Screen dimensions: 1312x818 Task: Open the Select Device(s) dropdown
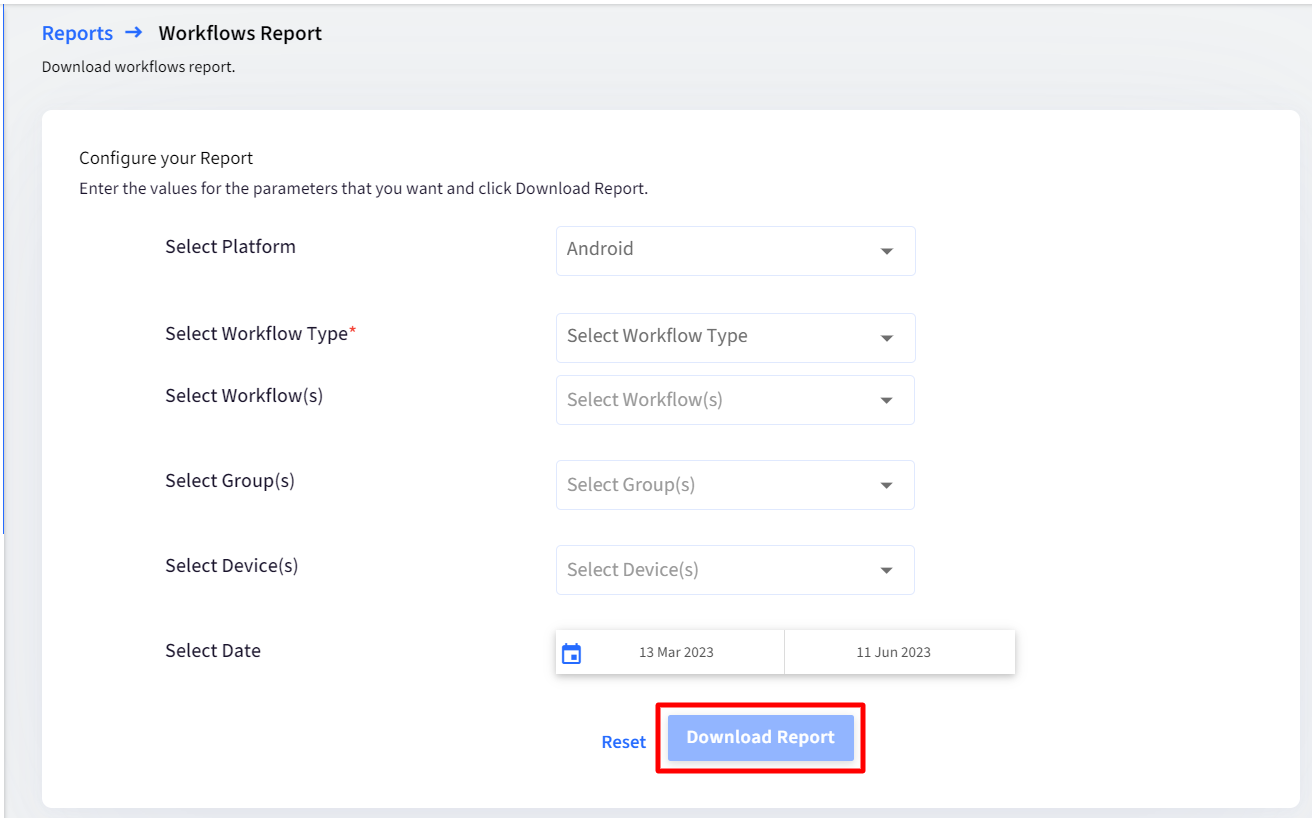point(735,570)
